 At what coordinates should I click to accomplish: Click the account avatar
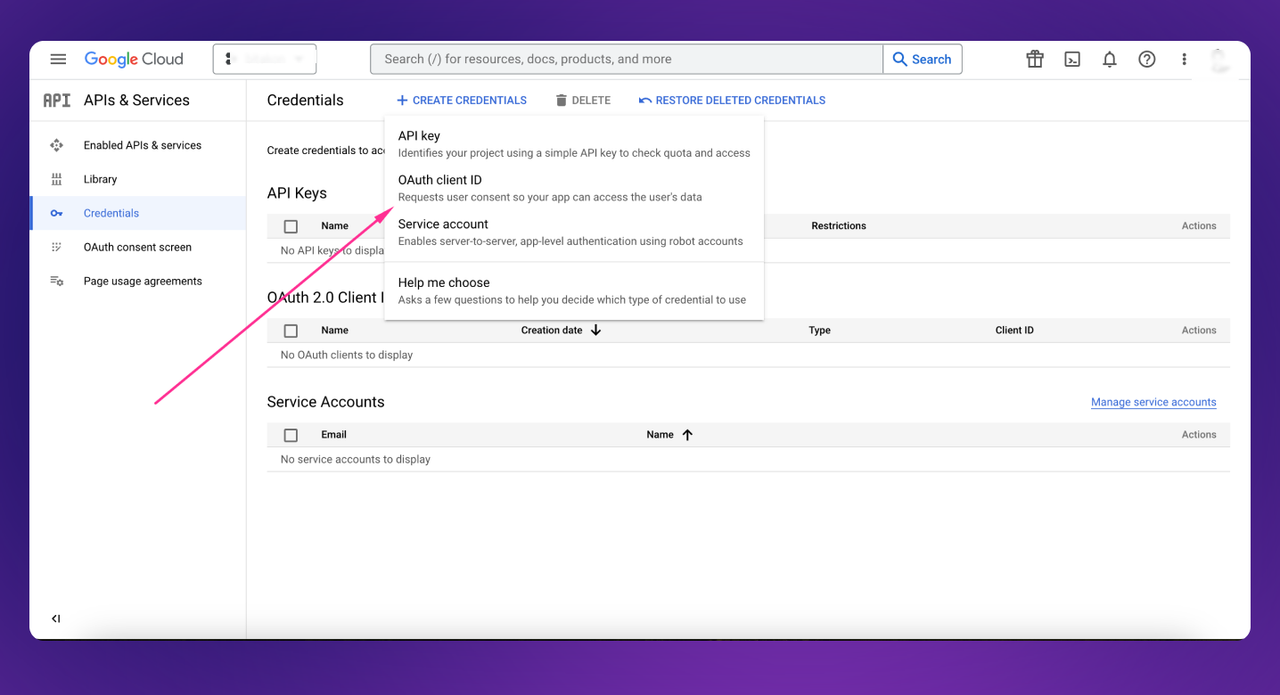[x=1219, y=60]
